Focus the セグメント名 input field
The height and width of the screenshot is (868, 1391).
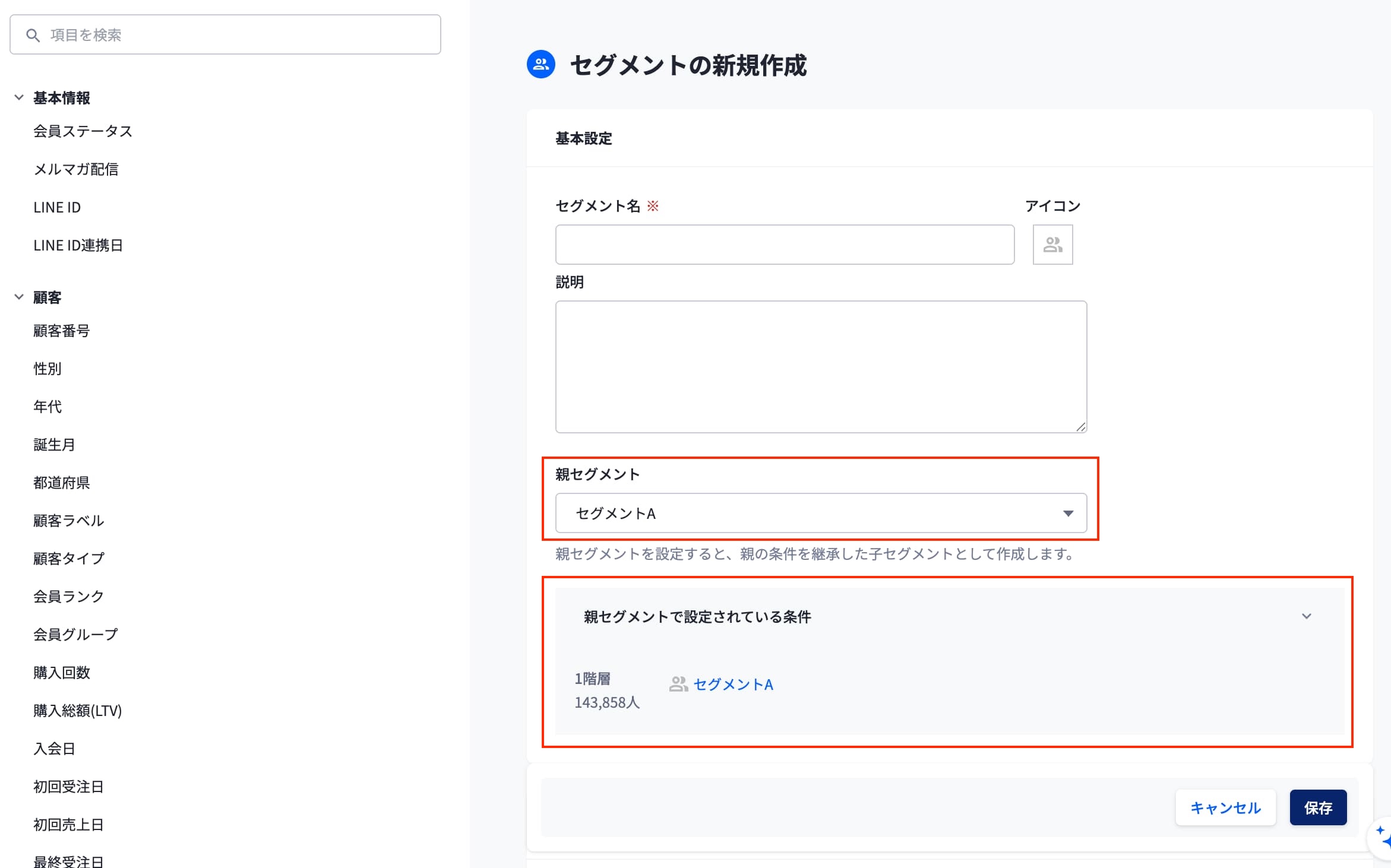click(784, 245)
